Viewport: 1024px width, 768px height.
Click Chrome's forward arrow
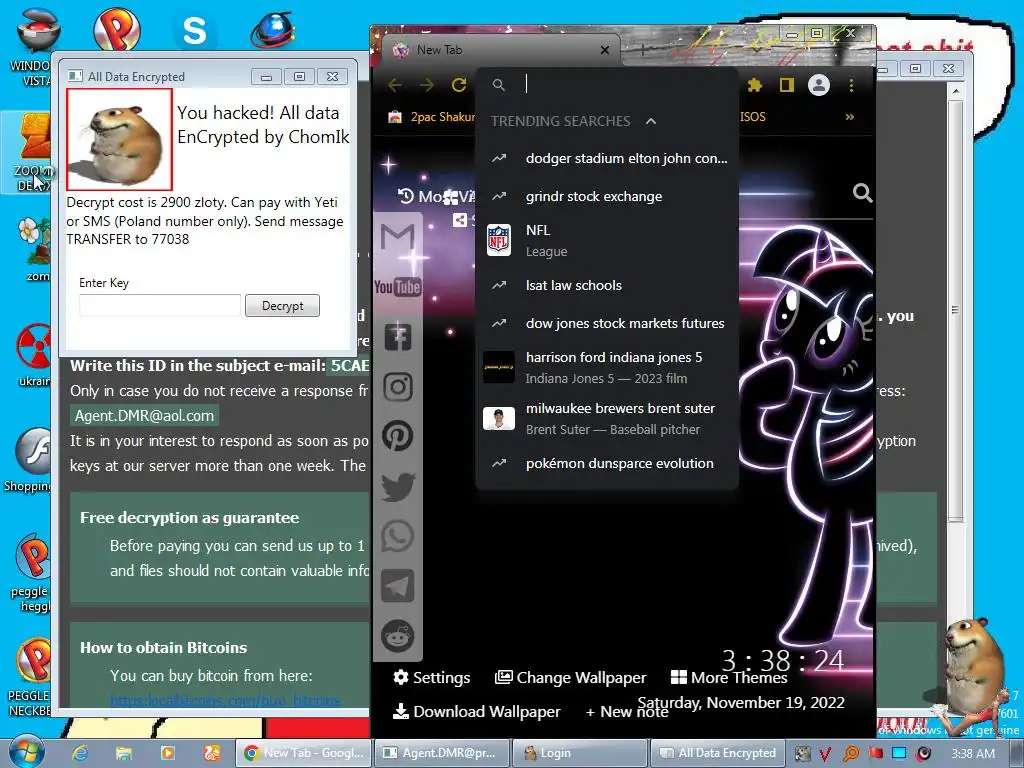426,85
